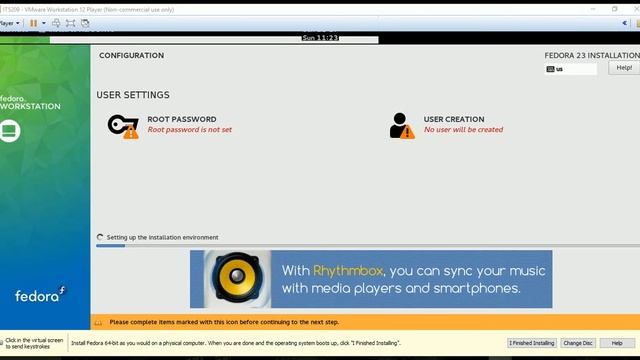This screenshot has width=640, height=360.
Task: Click the clock showing Sun 11:23
Action: click(320, 38)
